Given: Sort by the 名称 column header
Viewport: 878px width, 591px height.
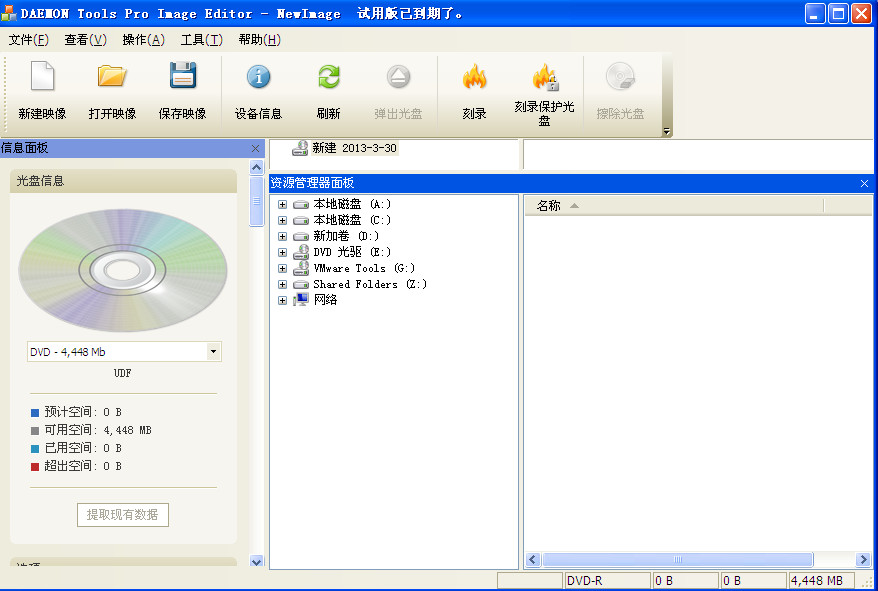Looking at the screenshot, I should point(674,206).
